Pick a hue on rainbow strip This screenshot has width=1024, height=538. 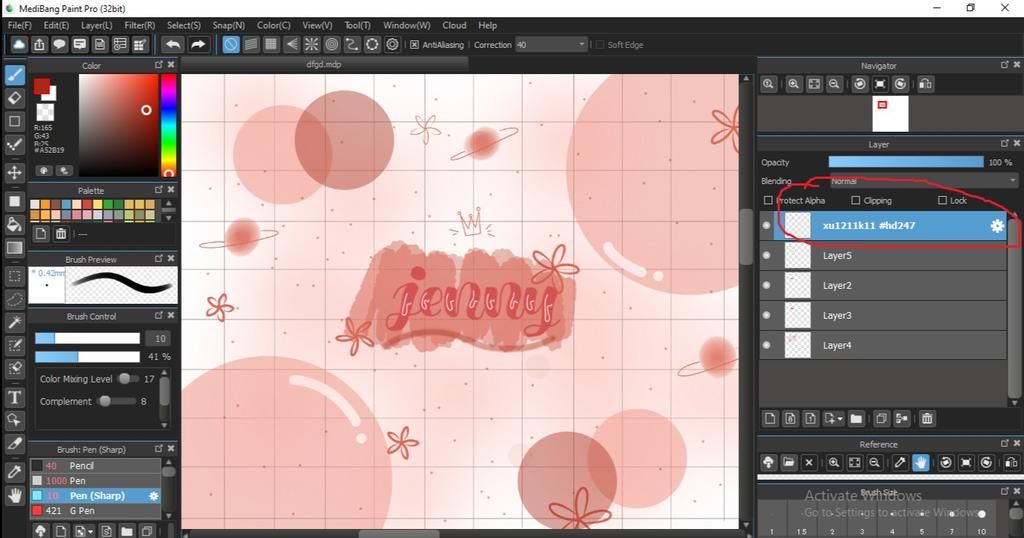point(168,125)
